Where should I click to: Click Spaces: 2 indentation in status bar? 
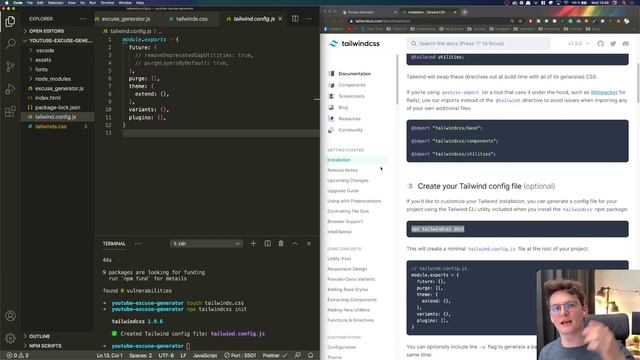point(140,356)
